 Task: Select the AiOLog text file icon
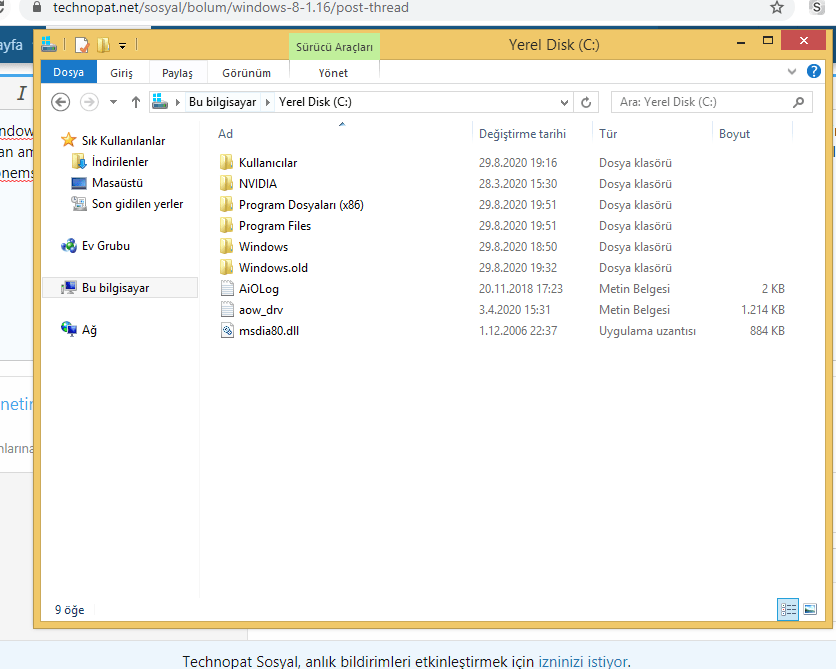[227, 288]
